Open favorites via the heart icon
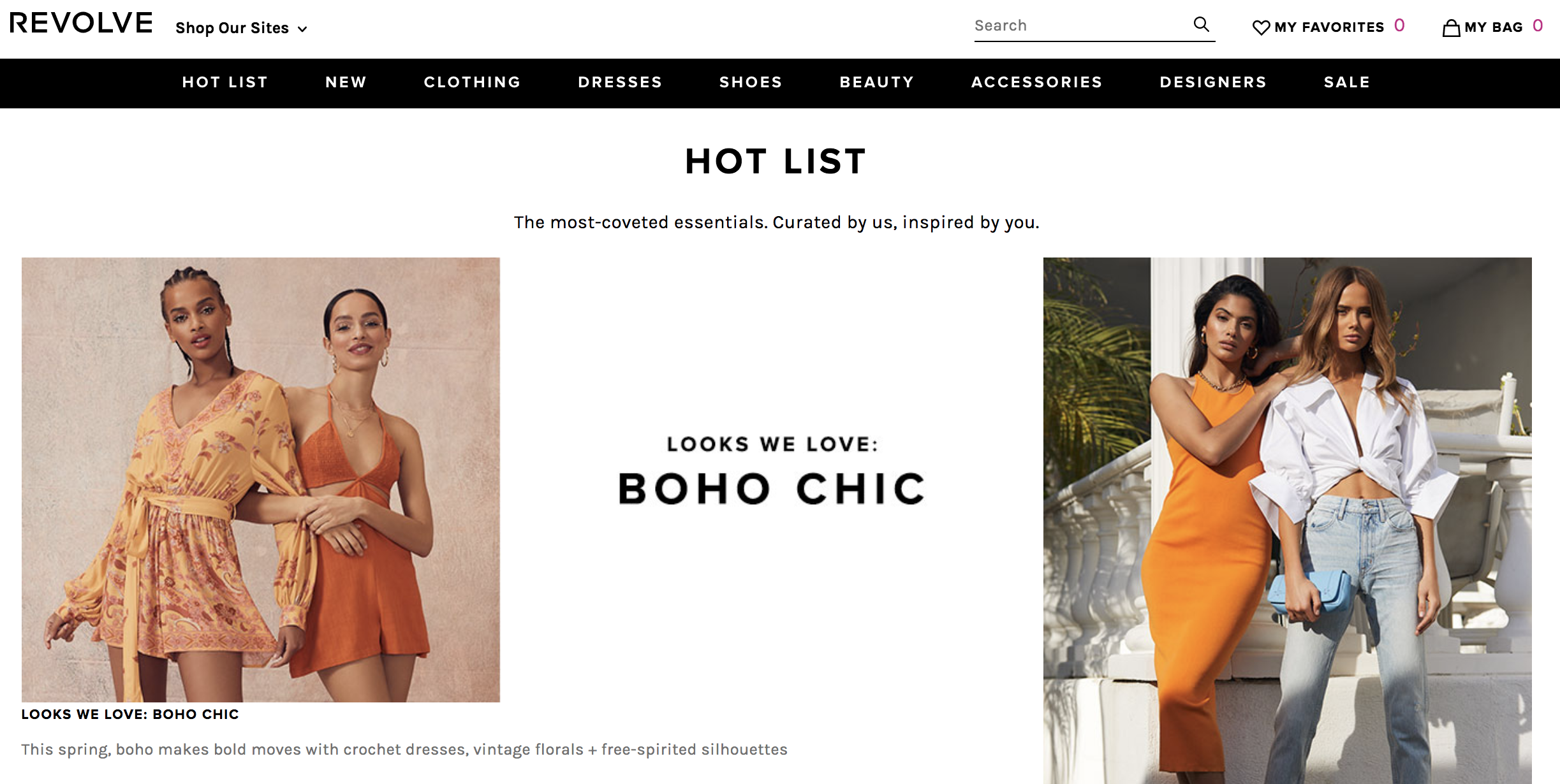Screen dimensions: 1560x784 click(x=1261, y=27)
